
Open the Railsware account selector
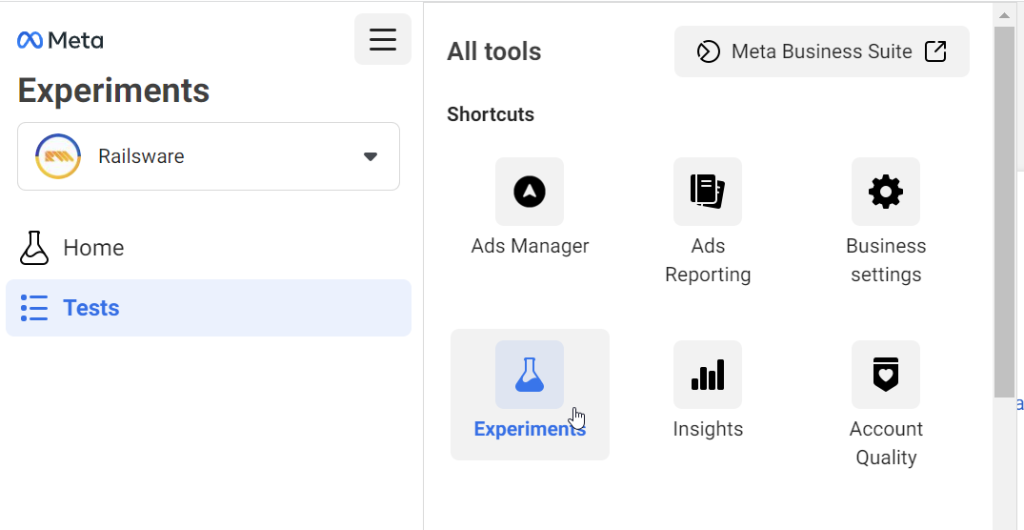pyautogui.click(x=208, y=156)
